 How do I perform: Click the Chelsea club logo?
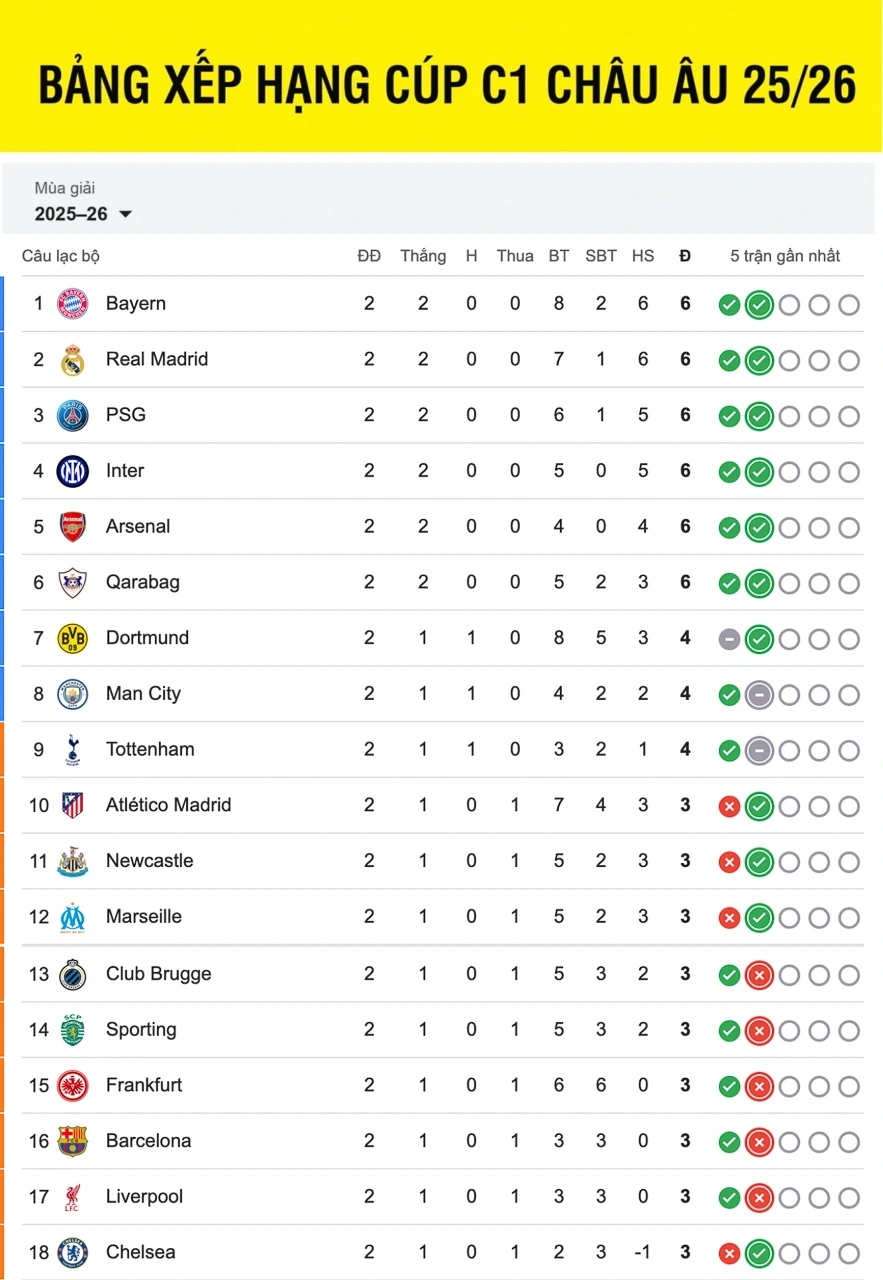tap(73, 1252)
